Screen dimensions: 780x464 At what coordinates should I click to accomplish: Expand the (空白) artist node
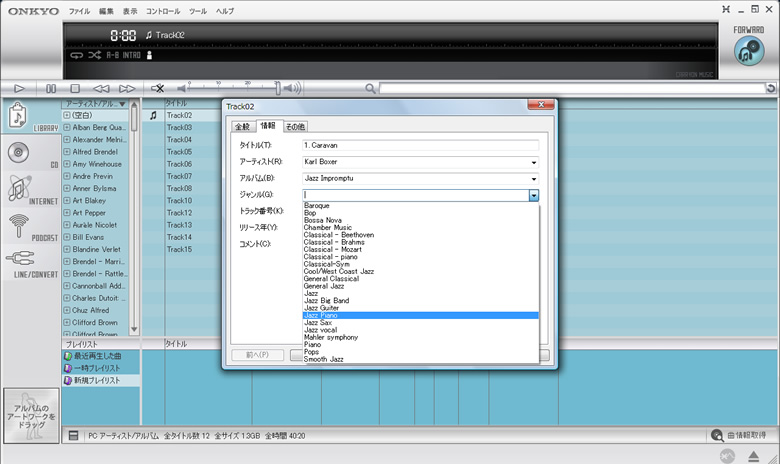[x=67, y=115]
